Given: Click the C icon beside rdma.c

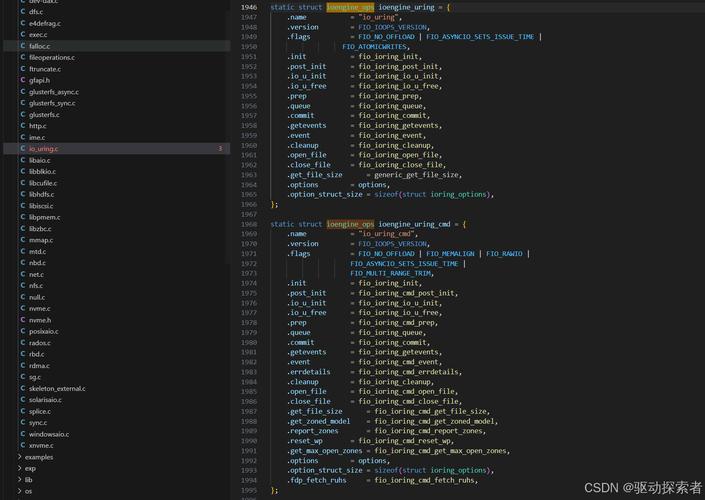Looking at the screenshot, I should coord(22,366).
